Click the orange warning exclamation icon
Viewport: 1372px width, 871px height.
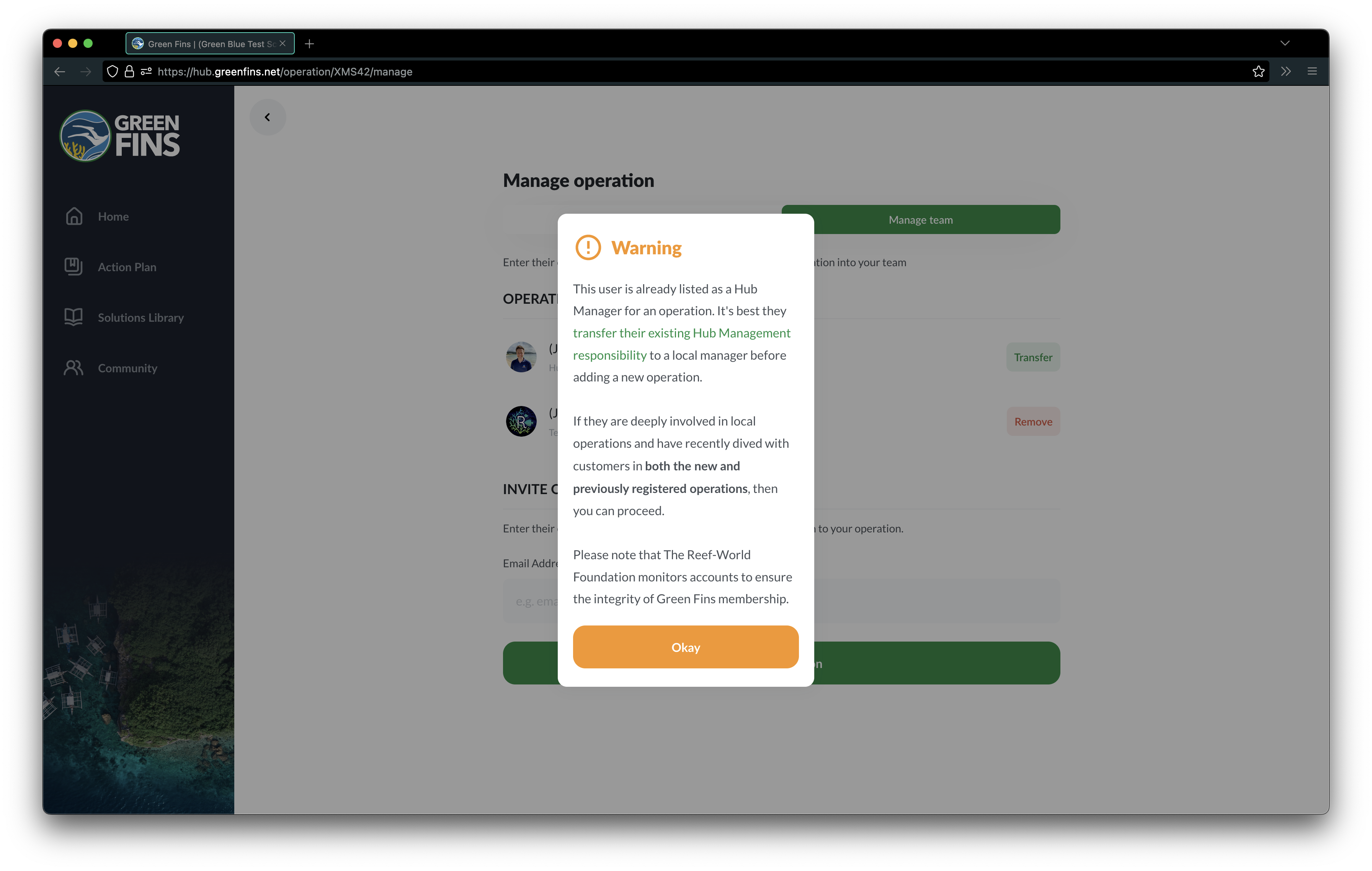coord(588,247)
